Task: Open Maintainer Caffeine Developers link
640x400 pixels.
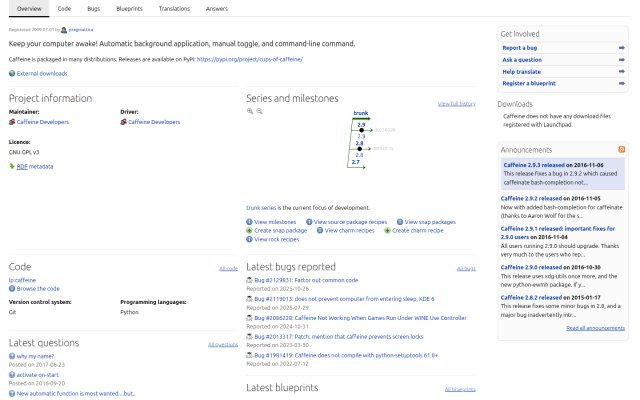Action: pos(42,122)
